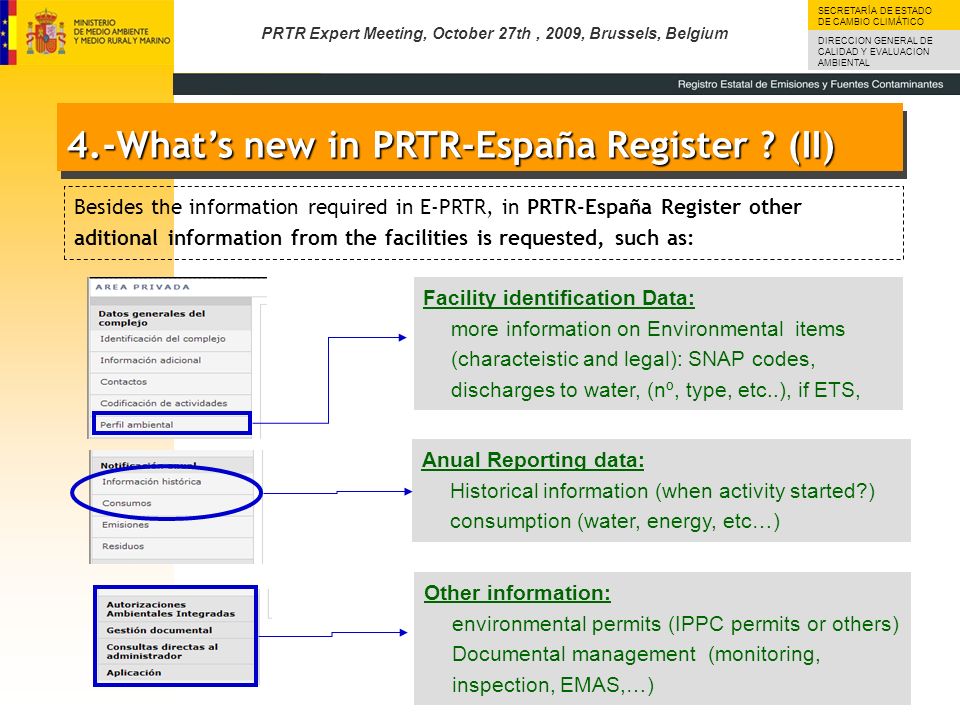Click the 'Aplicación' menu item

click(x=133, y=672)
